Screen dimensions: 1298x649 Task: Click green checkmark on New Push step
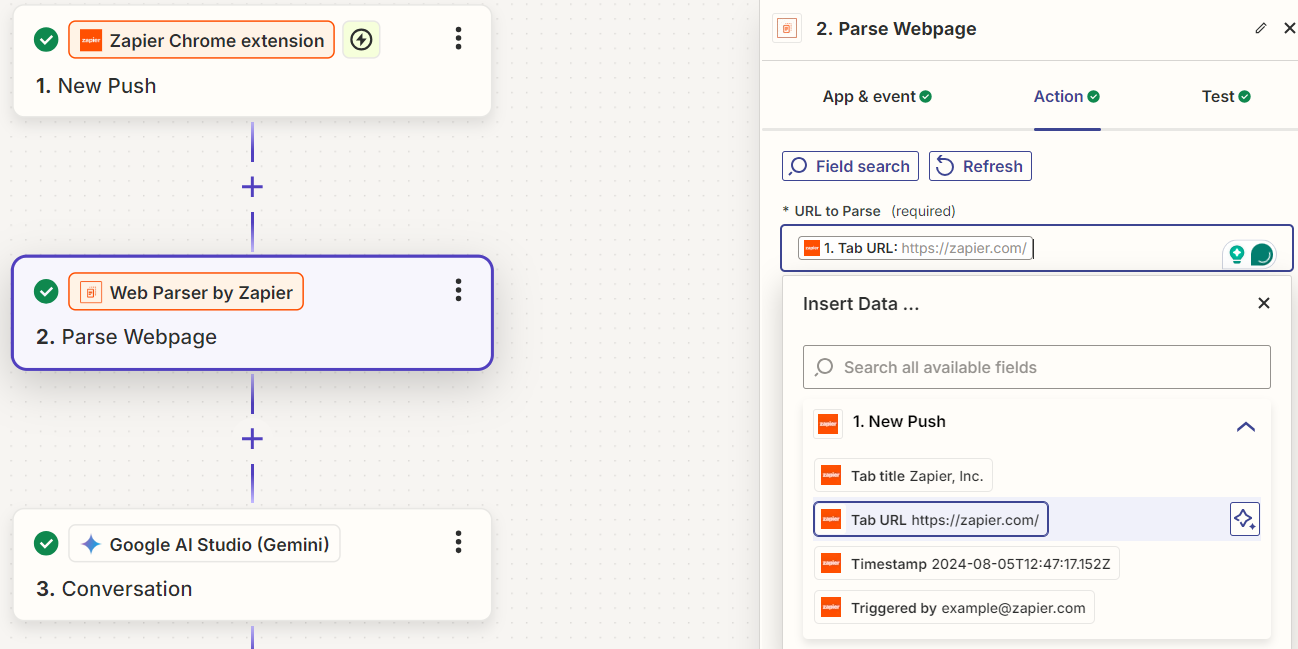pos(46,40)
